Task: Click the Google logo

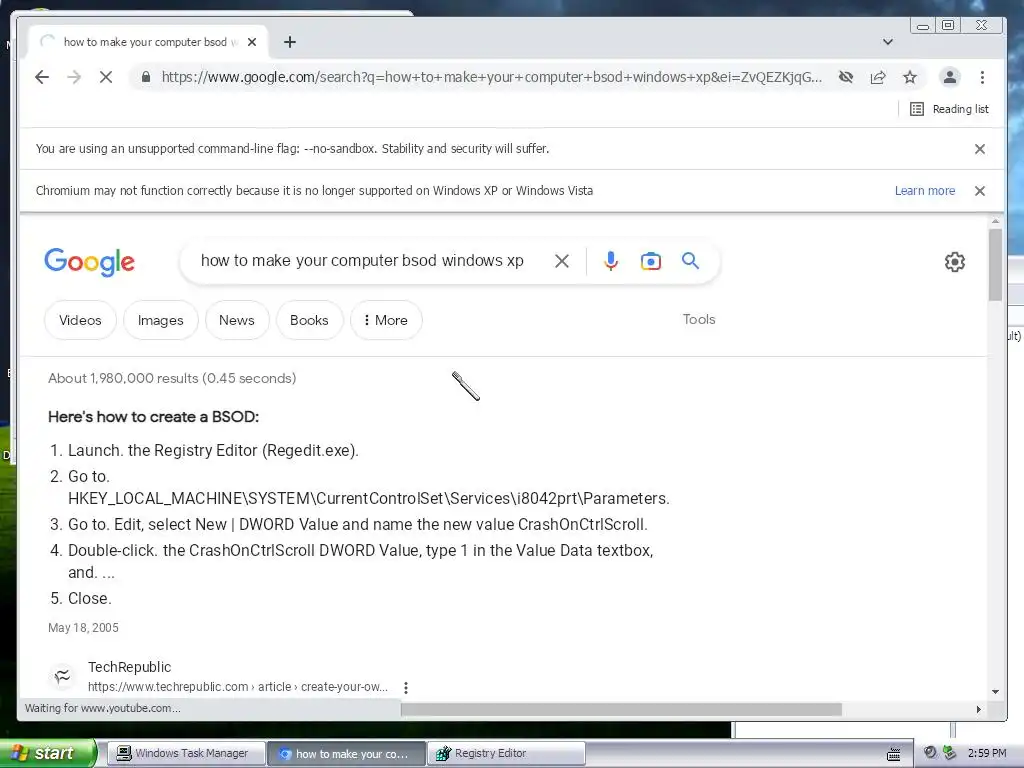Action: (x=89, y=262)
